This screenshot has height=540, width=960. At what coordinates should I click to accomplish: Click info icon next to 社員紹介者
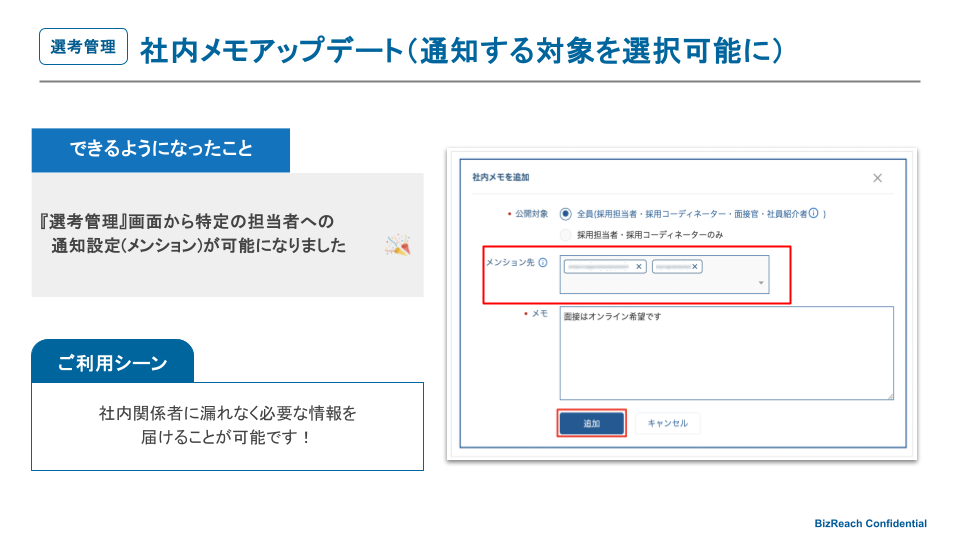click(814, 213)
